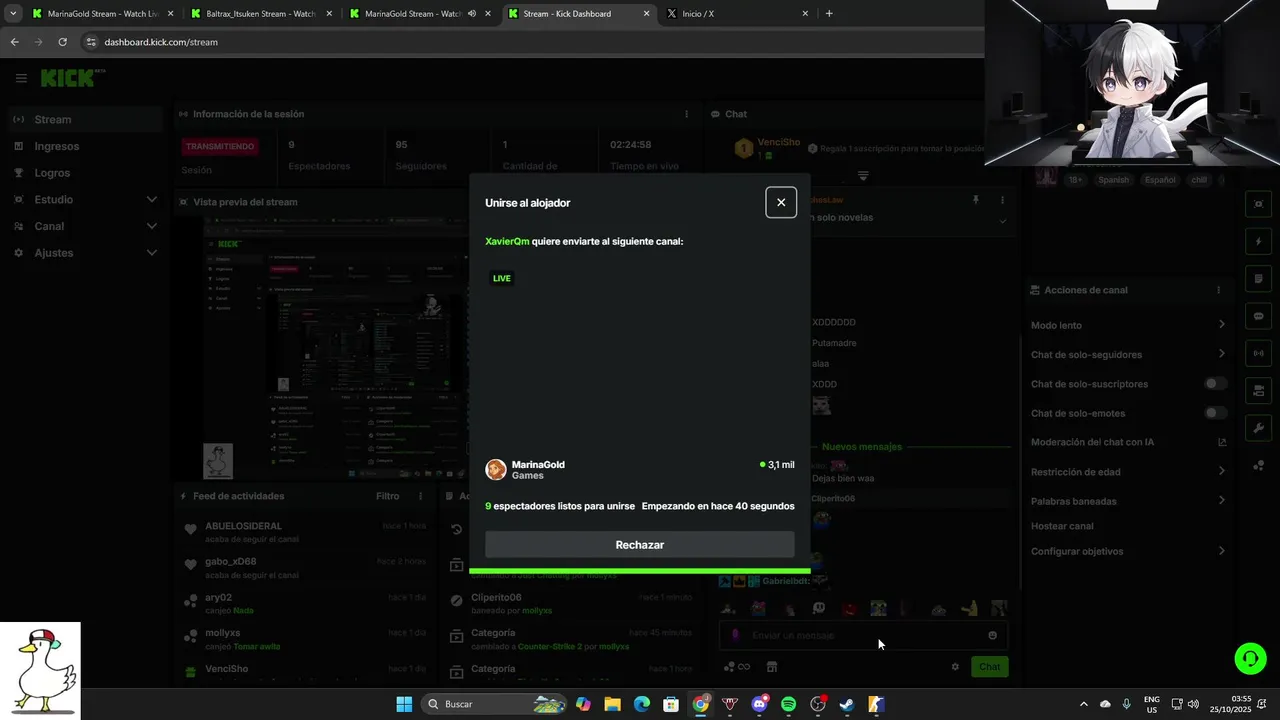Switch to Inicio / X browser tab
The height and width of the screenshot is (720, 1280).
(x=737, y=14)
